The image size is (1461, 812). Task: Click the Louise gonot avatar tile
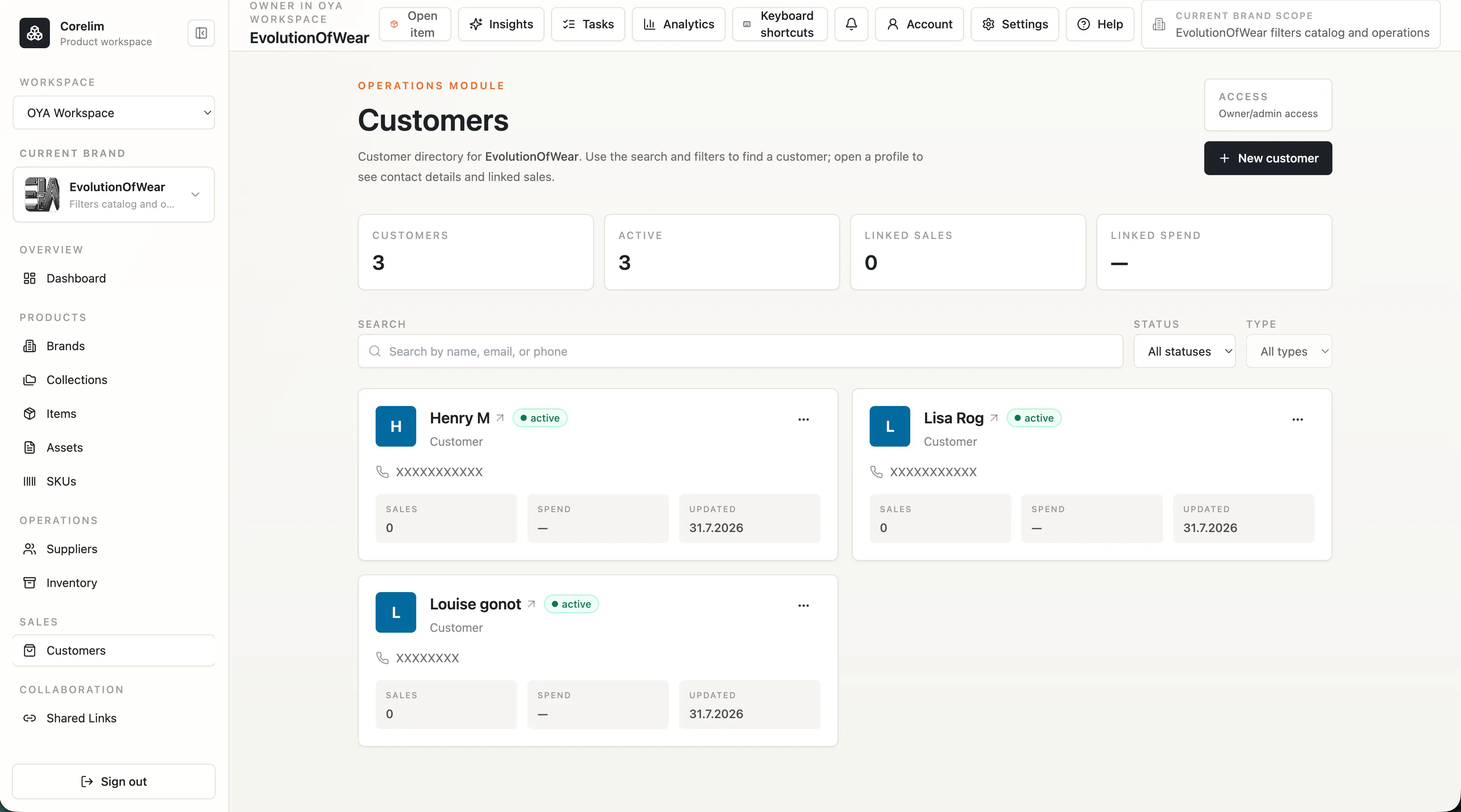coord(396,612)
